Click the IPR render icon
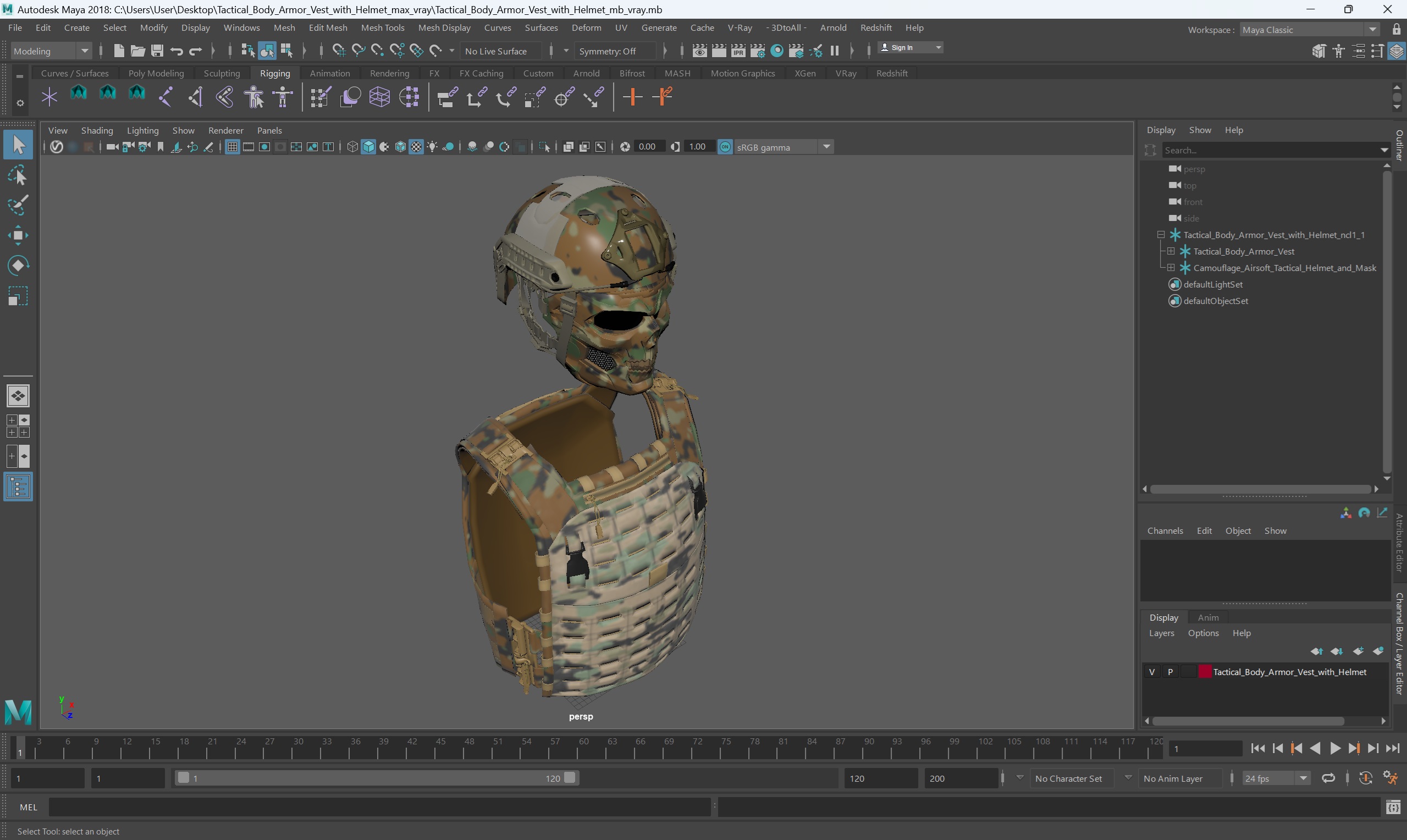Viewport: 1407px width, 840px height. coord(738,51)
